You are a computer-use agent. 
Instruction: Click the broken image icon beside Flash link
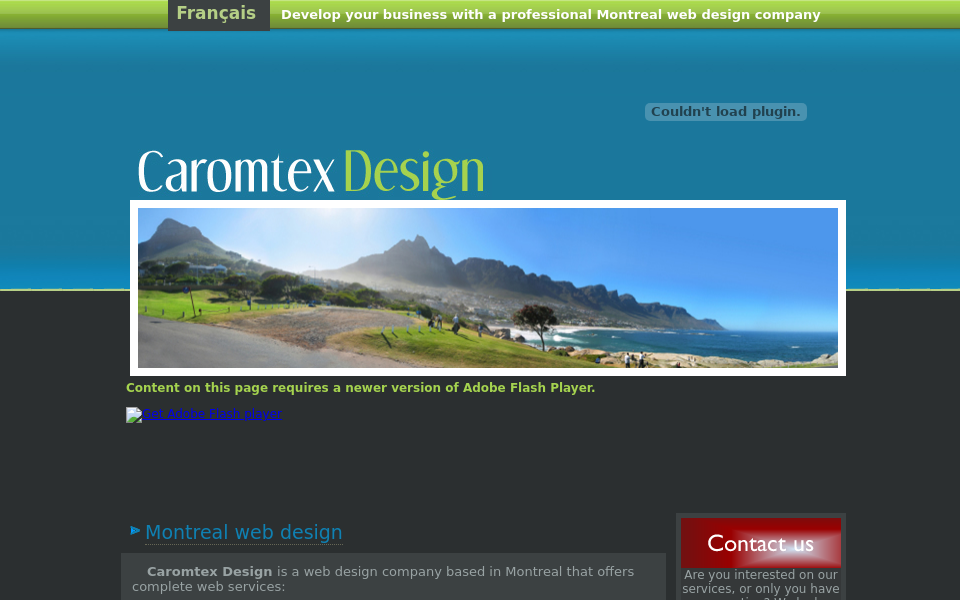pyautogui.click(x=132, y=414)
